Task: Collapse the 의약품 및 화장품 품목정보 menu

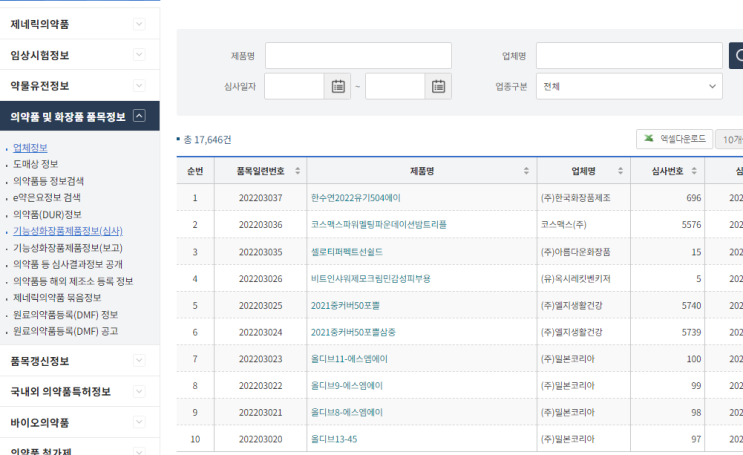Action: pos(139,116)
